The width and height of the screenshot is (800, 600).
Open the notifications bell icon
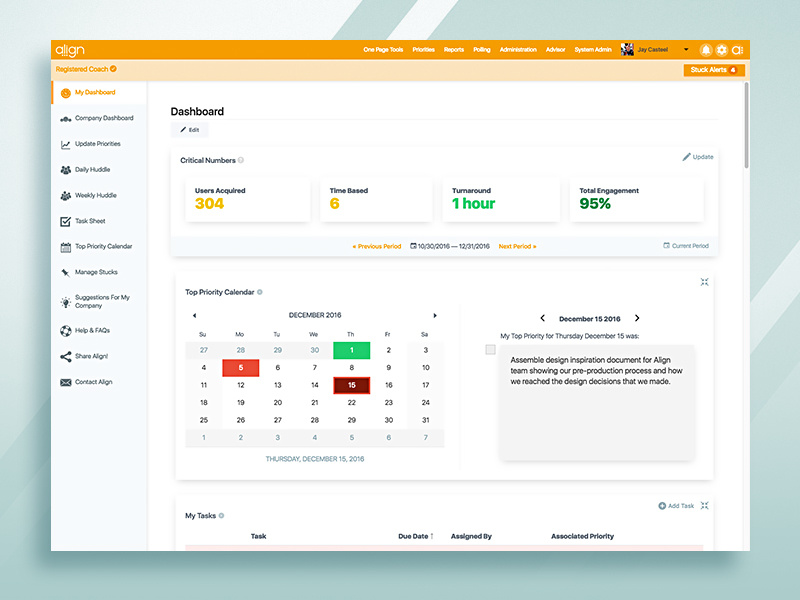706,49
